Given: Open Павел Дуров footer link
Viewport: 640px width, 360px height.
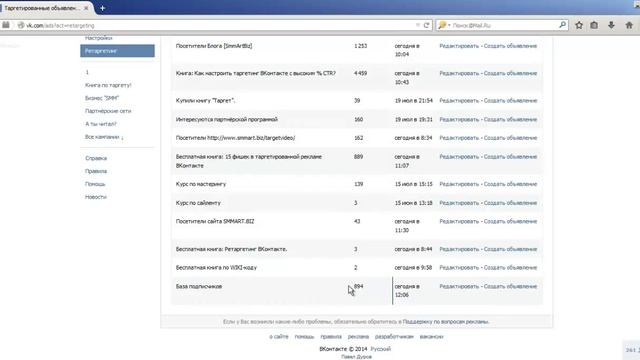Looking at the screenshot, I should tap(356, 357).
